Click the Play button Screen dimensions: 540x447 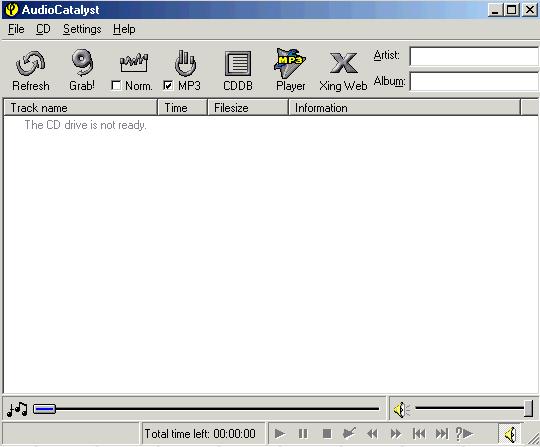(280, 434)
